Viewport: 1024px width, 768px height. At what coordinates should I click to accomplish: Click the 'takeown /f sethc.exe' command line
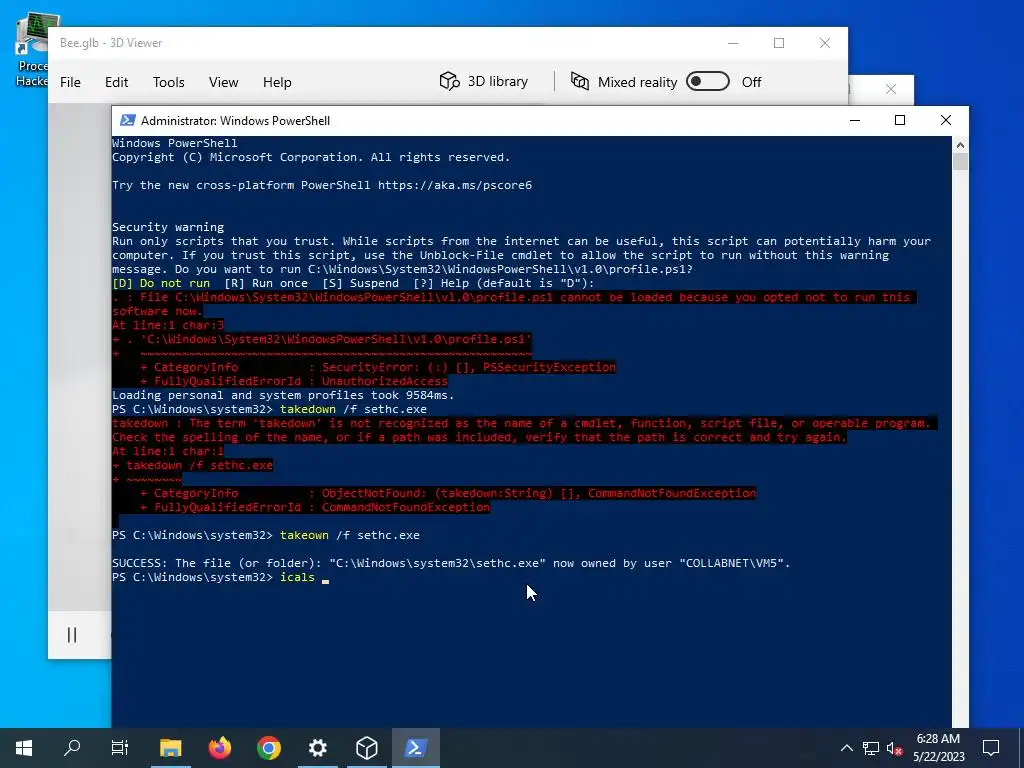tap(266, 535)
